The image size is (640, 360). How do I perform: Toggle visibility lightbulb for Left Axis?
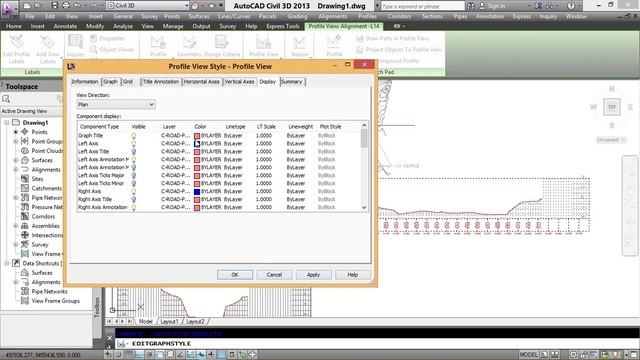click(133, 144)
